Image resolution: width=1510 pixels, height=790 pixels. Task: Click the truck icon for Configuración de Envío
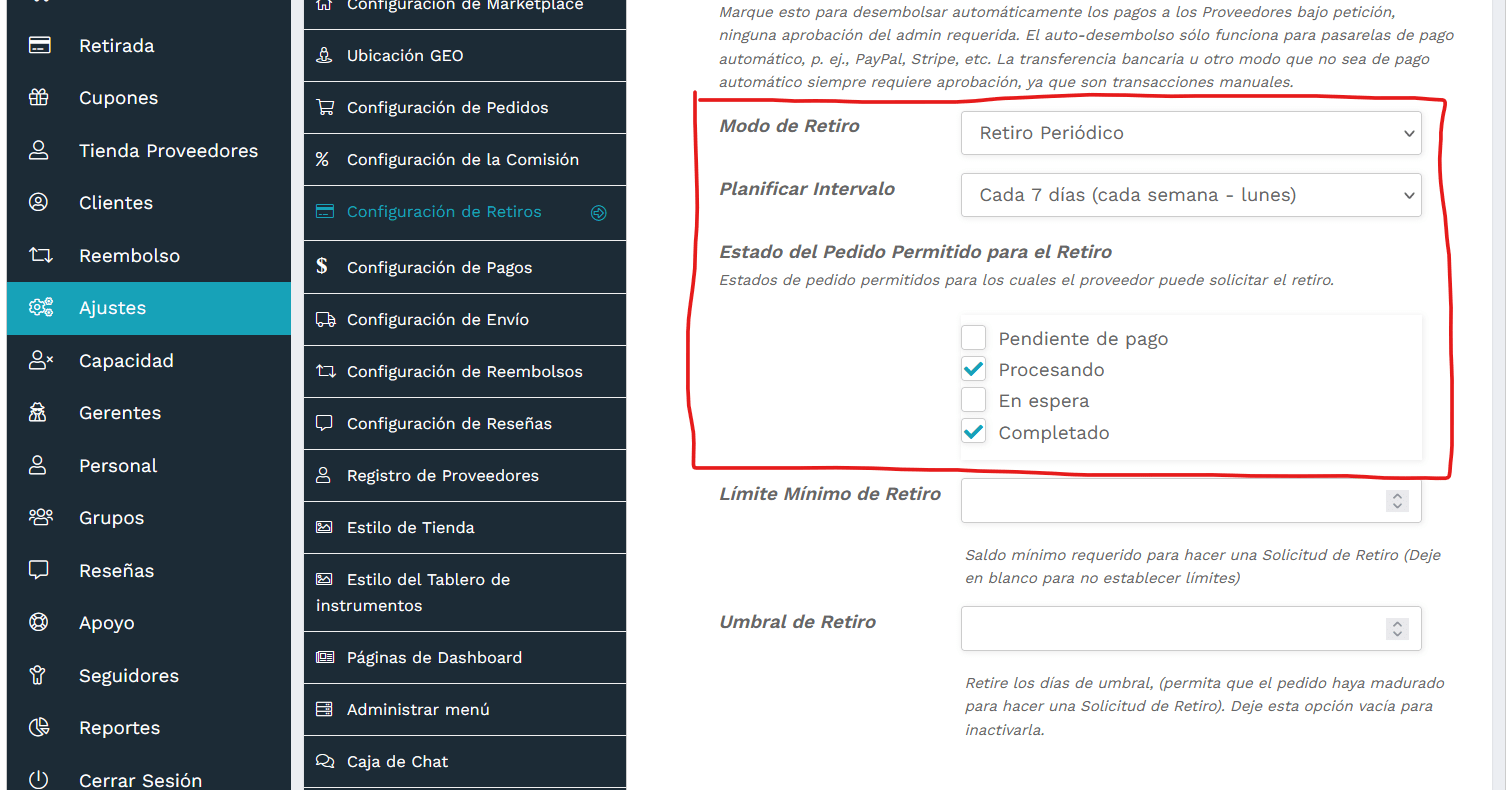click(x=324, y=319)
